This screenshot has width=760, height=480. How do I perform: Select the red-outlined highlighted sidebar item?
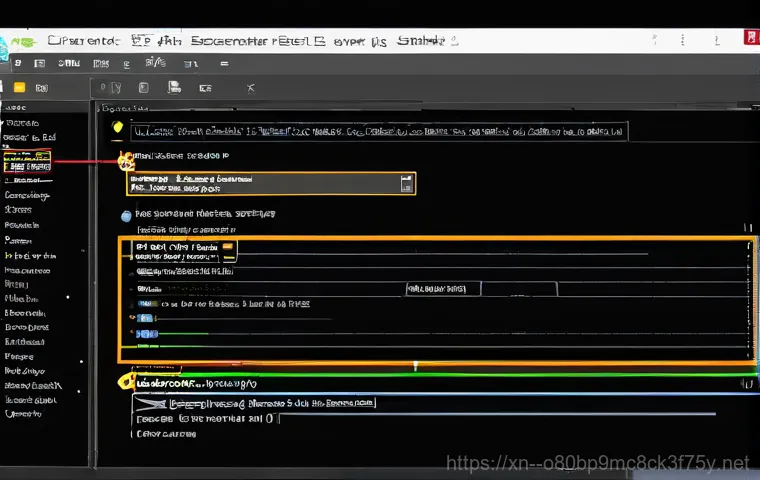(x=27, y=160)
